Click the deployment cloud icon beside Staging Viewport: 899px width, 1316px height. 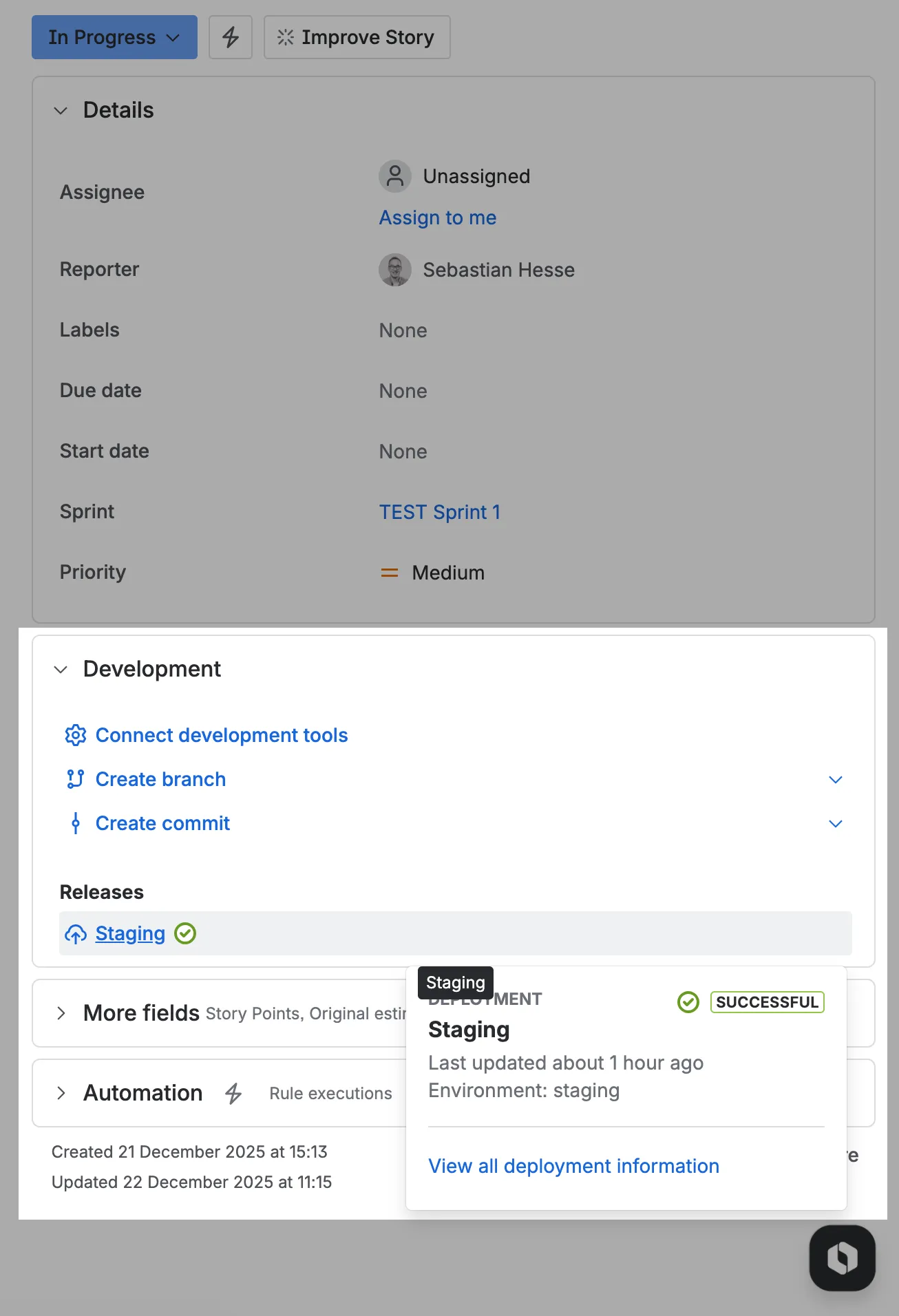coord(76,933)
